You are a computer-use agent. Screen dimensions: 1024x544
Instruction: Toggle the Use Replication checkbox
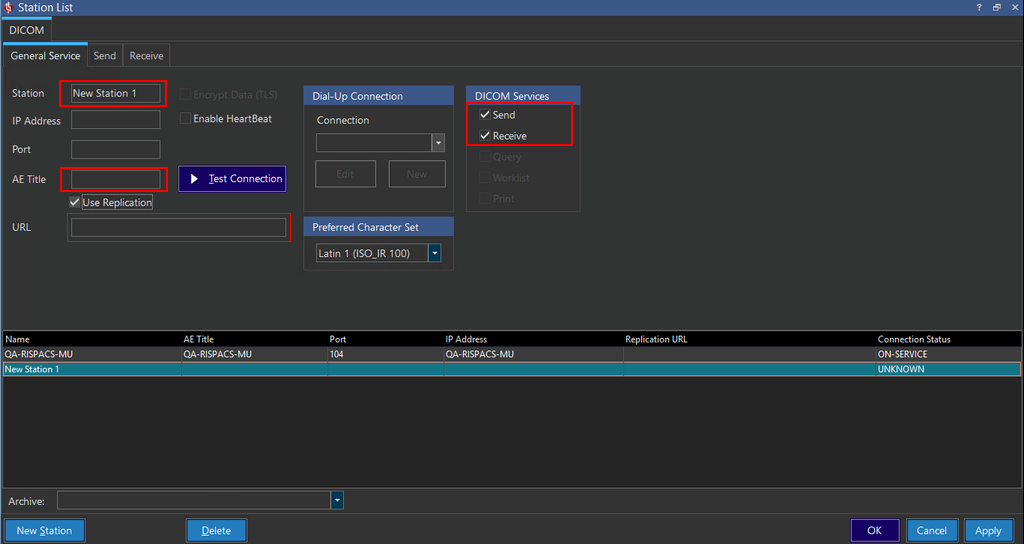(75, 203)
